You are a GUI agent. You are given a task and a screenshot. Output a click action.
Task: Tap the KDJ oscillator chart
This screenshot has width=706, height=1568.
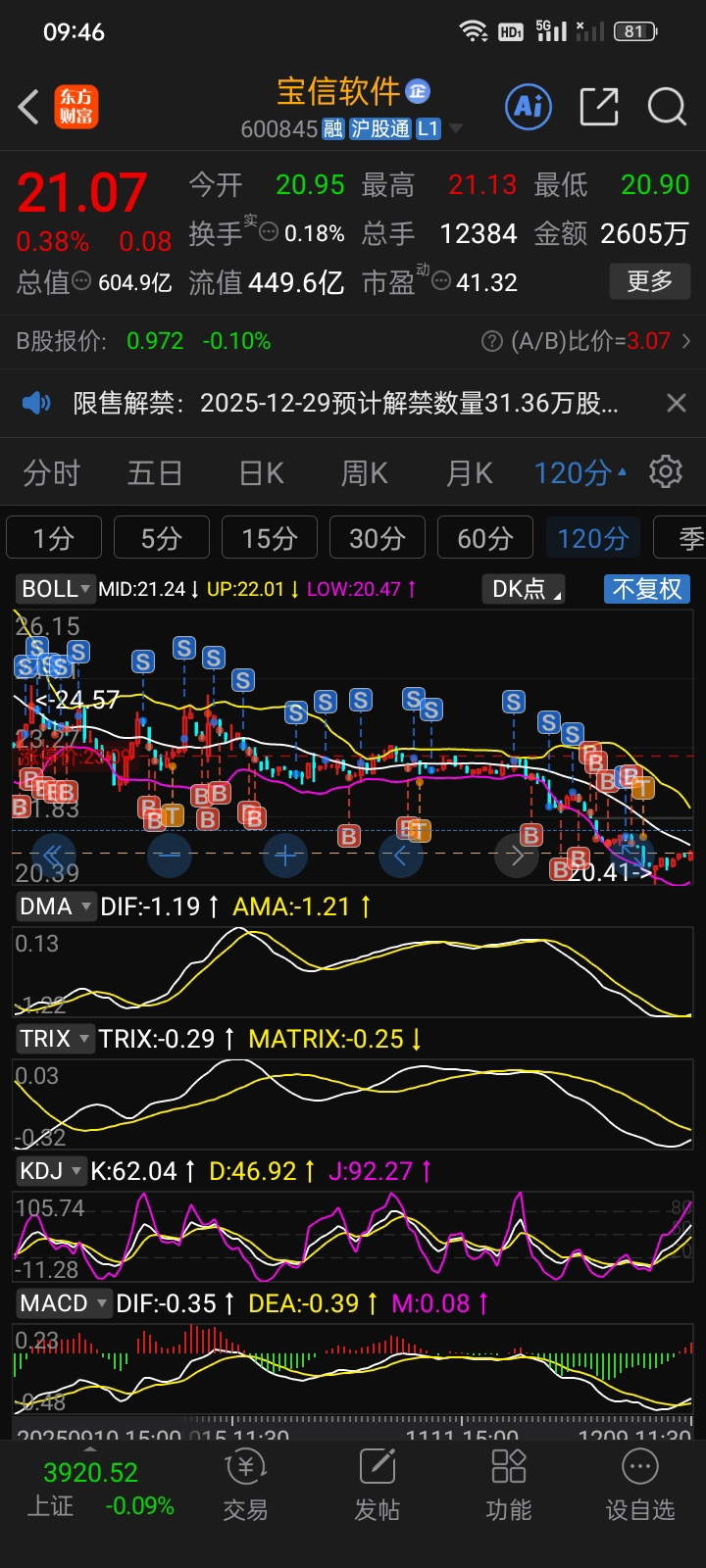click(353, 1237)
